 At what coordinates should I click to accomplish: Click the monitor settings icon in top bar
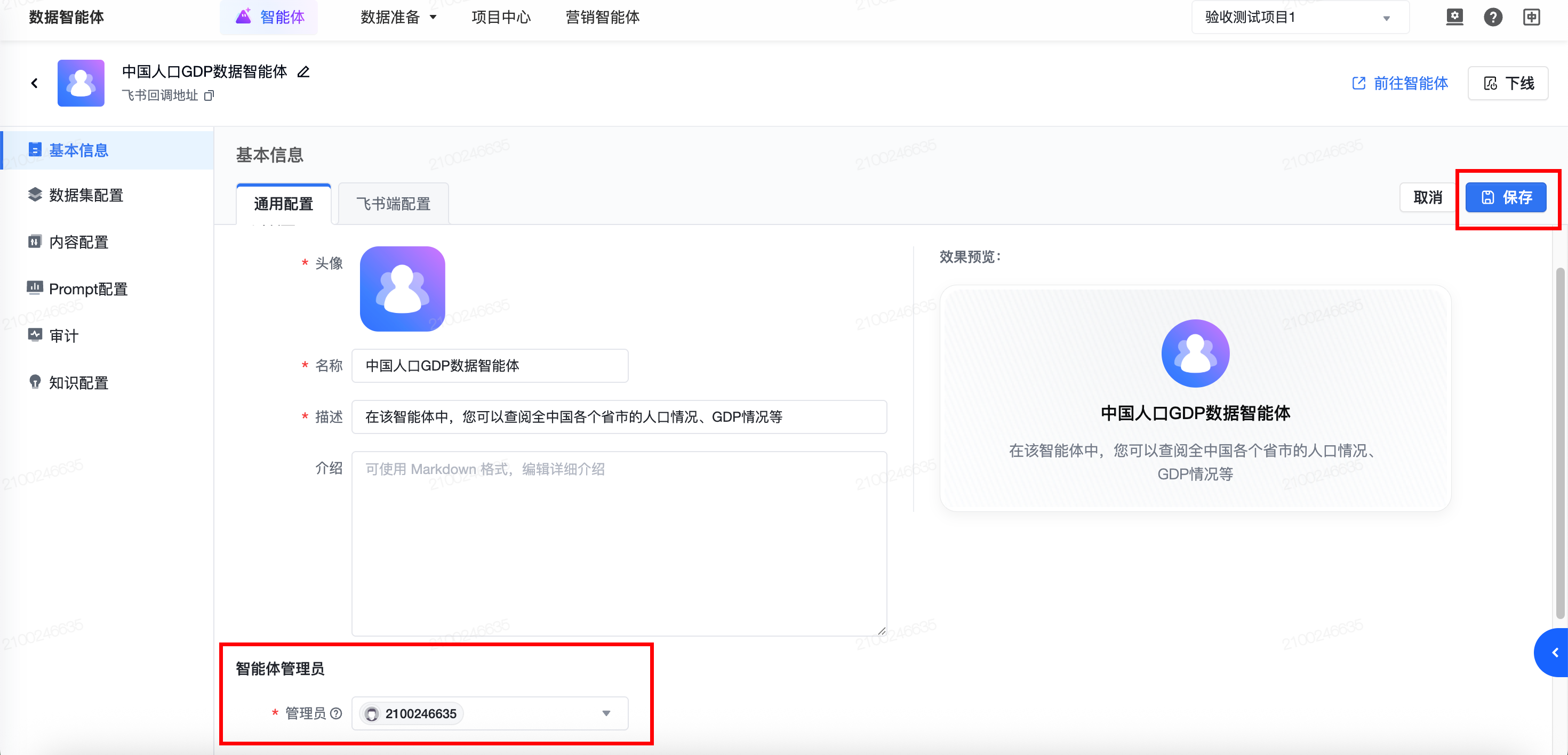[1454, 17]
